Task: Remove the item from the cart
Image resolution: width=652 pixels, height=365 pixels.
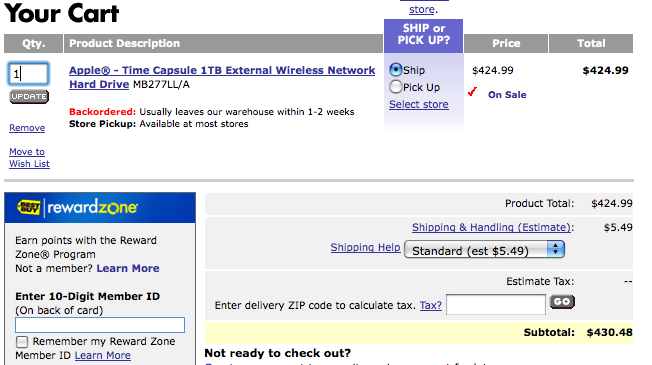Action: [x=27, y=128]
